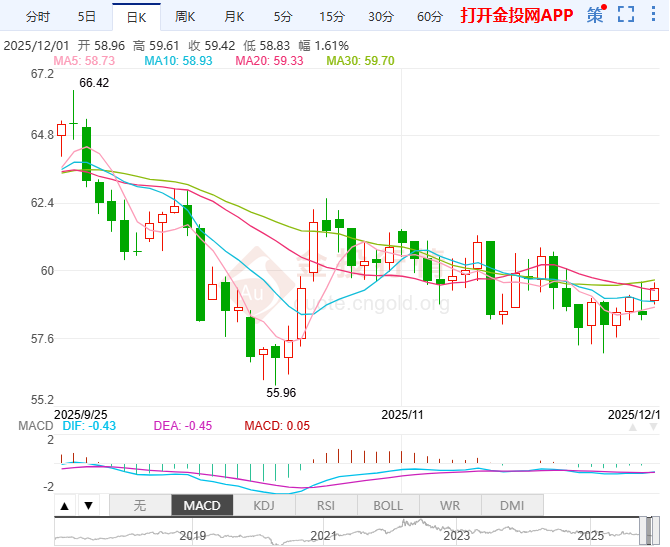
Task: Switch to 周K weekly candlestick view
Action: [x=185, y=16]
